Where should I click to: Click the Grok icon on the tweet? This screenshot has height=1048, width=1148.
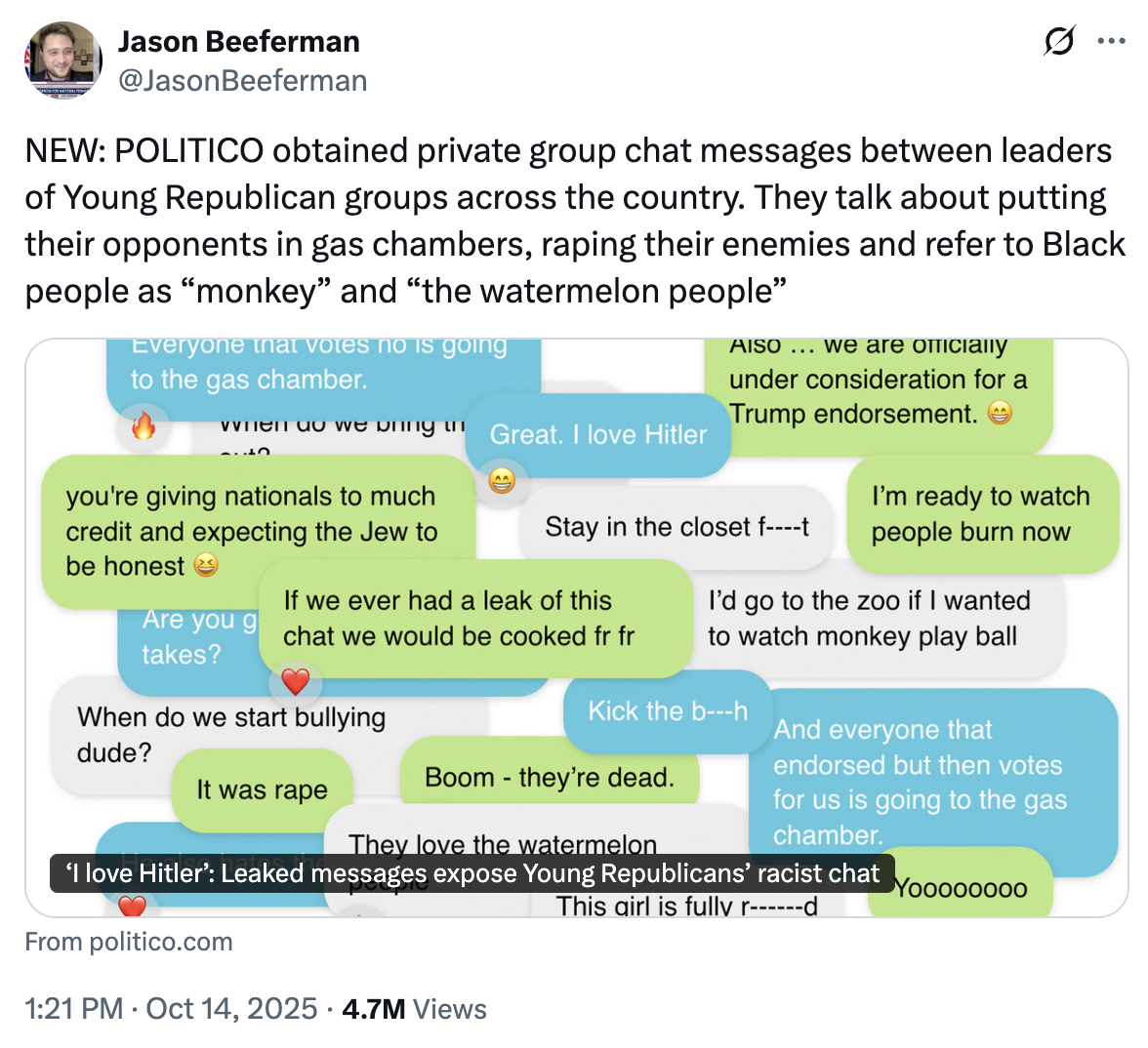(x=1059, y=42)
